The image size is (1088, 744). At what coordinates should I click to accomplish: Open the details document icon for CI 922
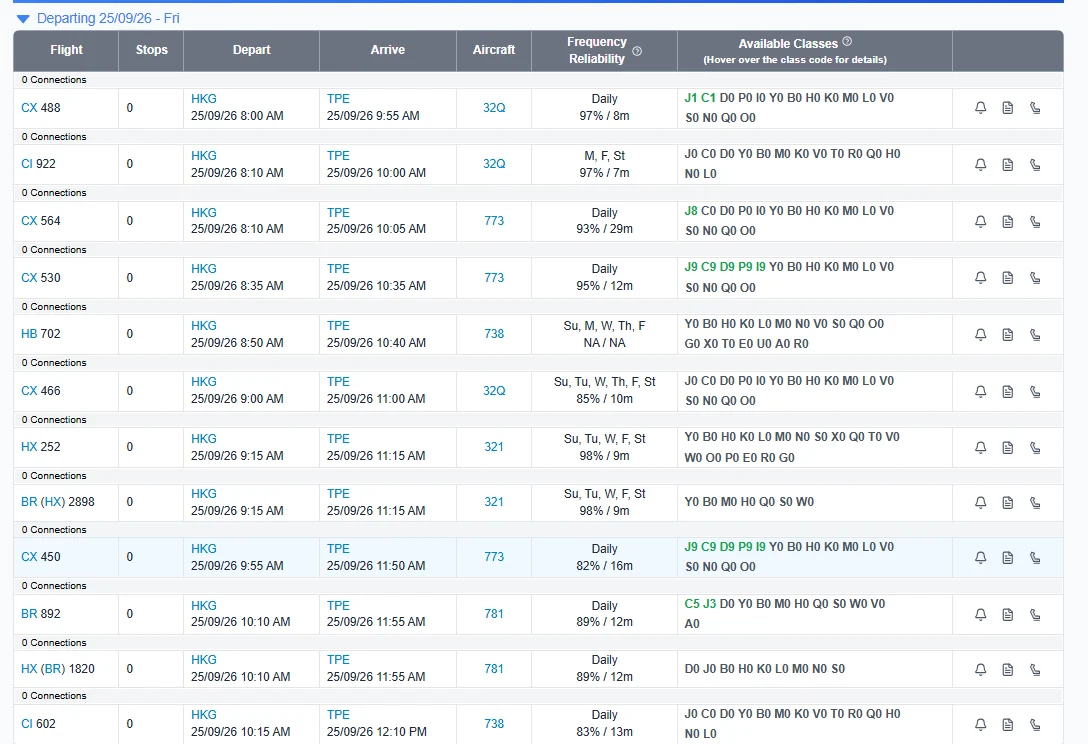click(1008, 164)
